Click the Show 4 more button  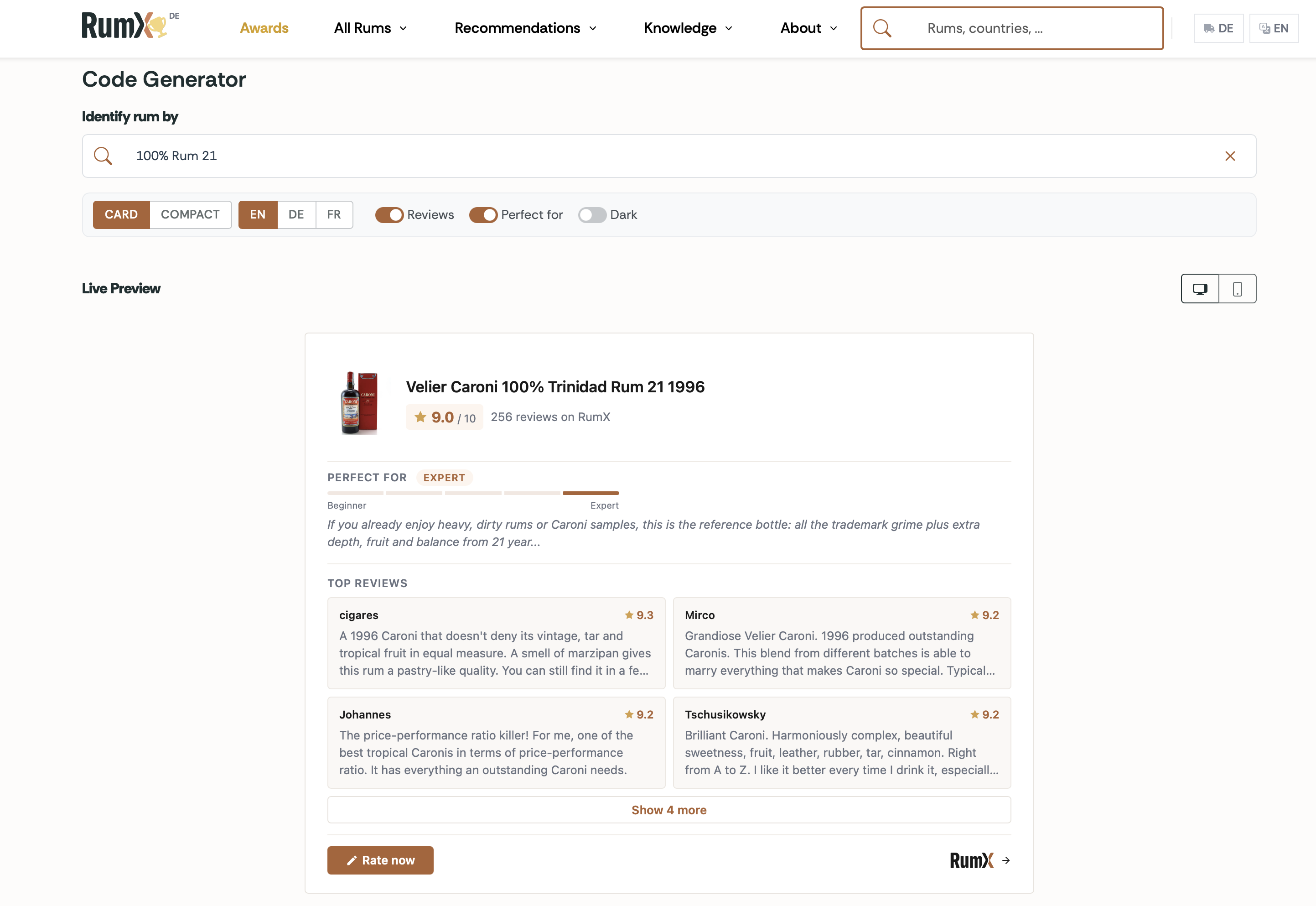(x=668, y=810)
